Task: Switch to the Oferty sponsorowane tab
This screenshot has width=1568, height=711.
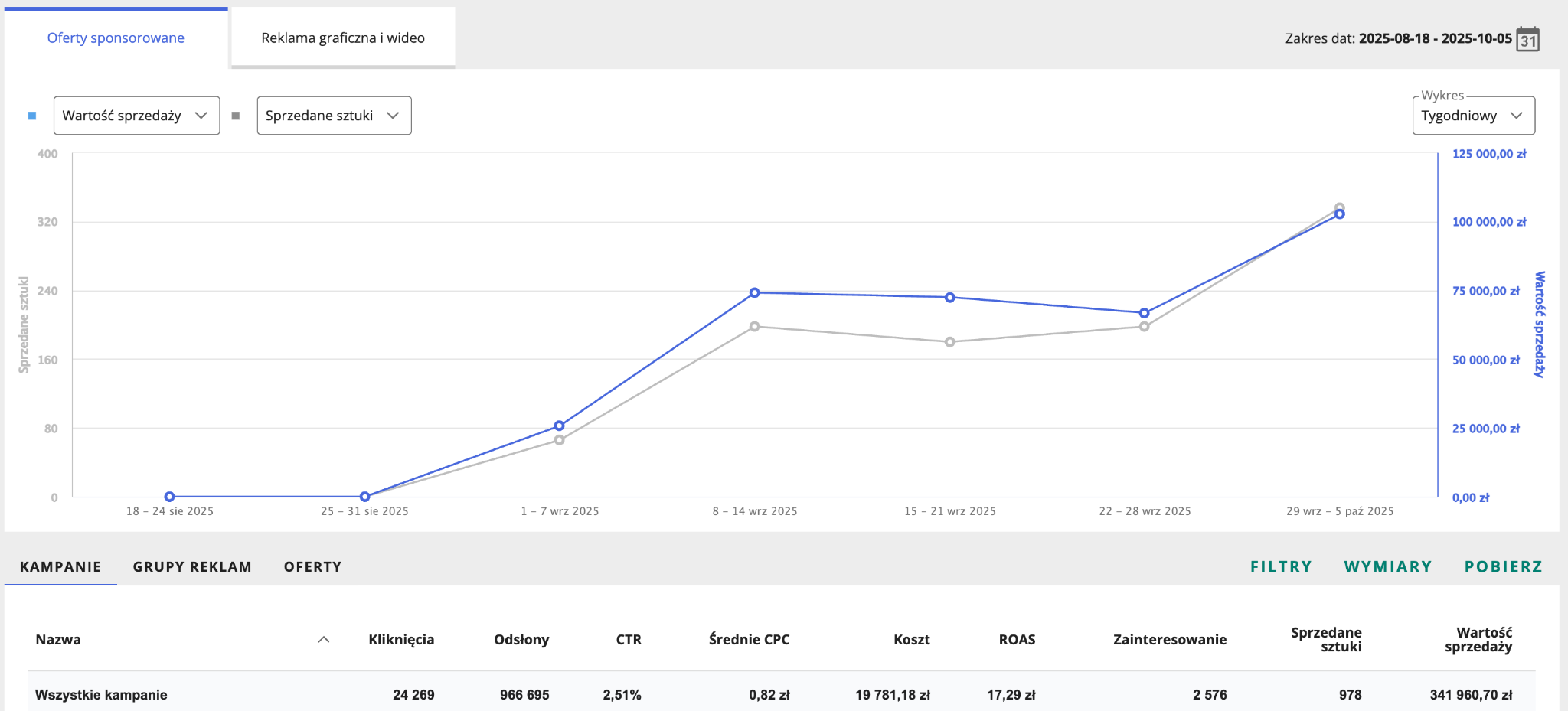Action: coord(116,38)
